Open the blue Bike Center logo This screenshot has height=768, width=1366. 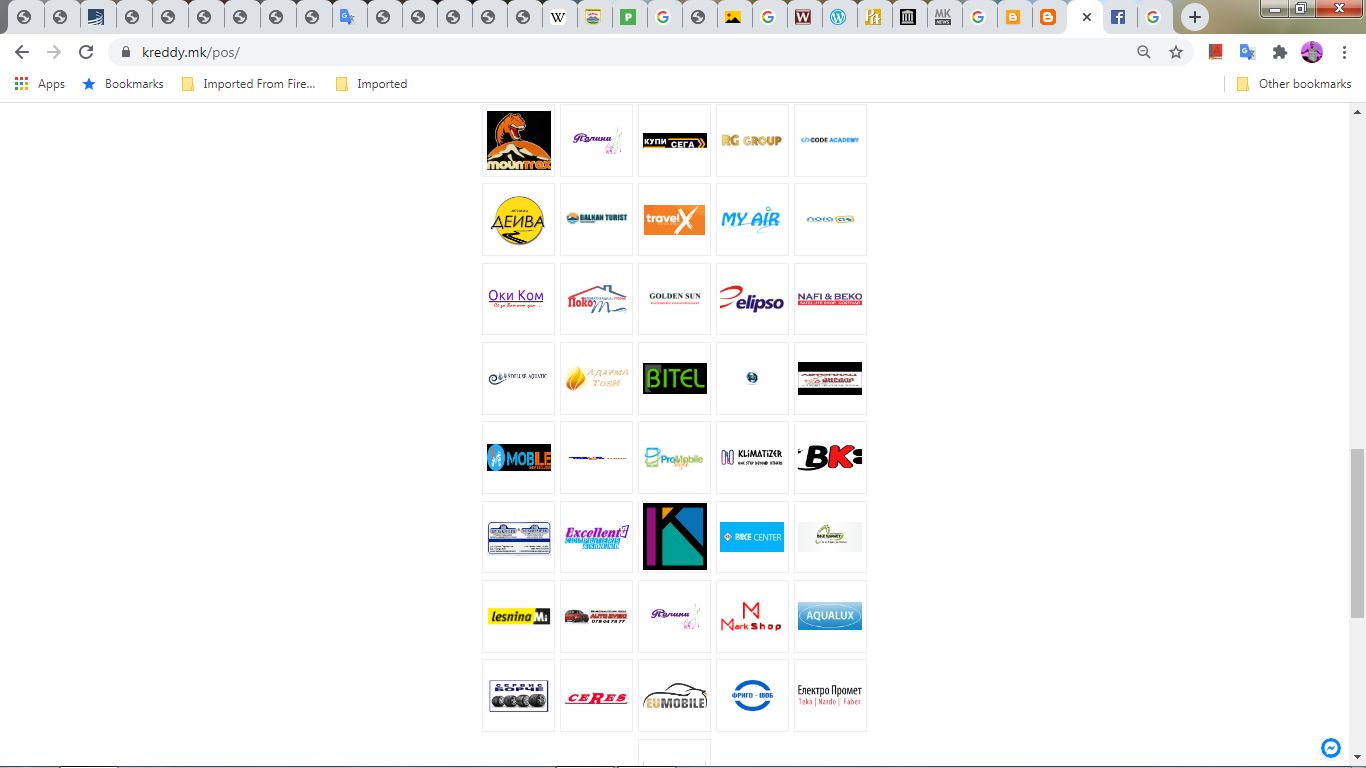click(x=752, y=537)
